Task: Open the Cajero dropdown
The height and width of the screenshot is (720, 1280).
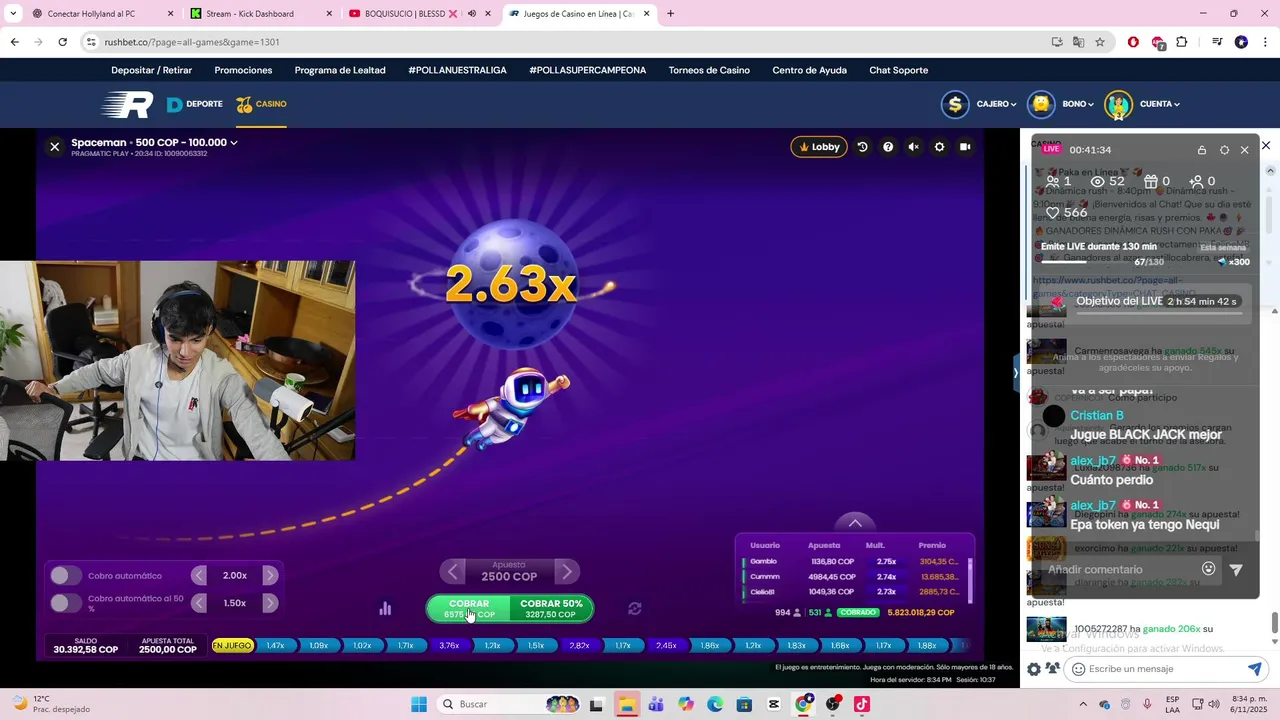Action: 996,104
